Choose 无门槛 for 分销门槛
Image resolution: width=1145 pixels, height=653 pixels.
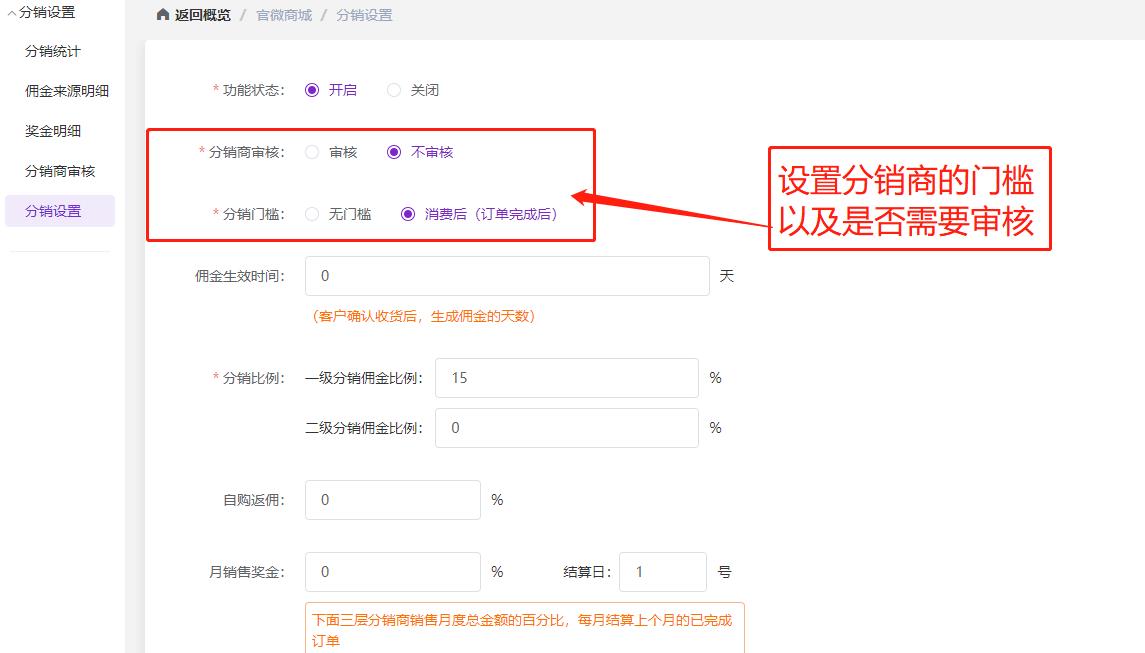[x=312, y=213]
